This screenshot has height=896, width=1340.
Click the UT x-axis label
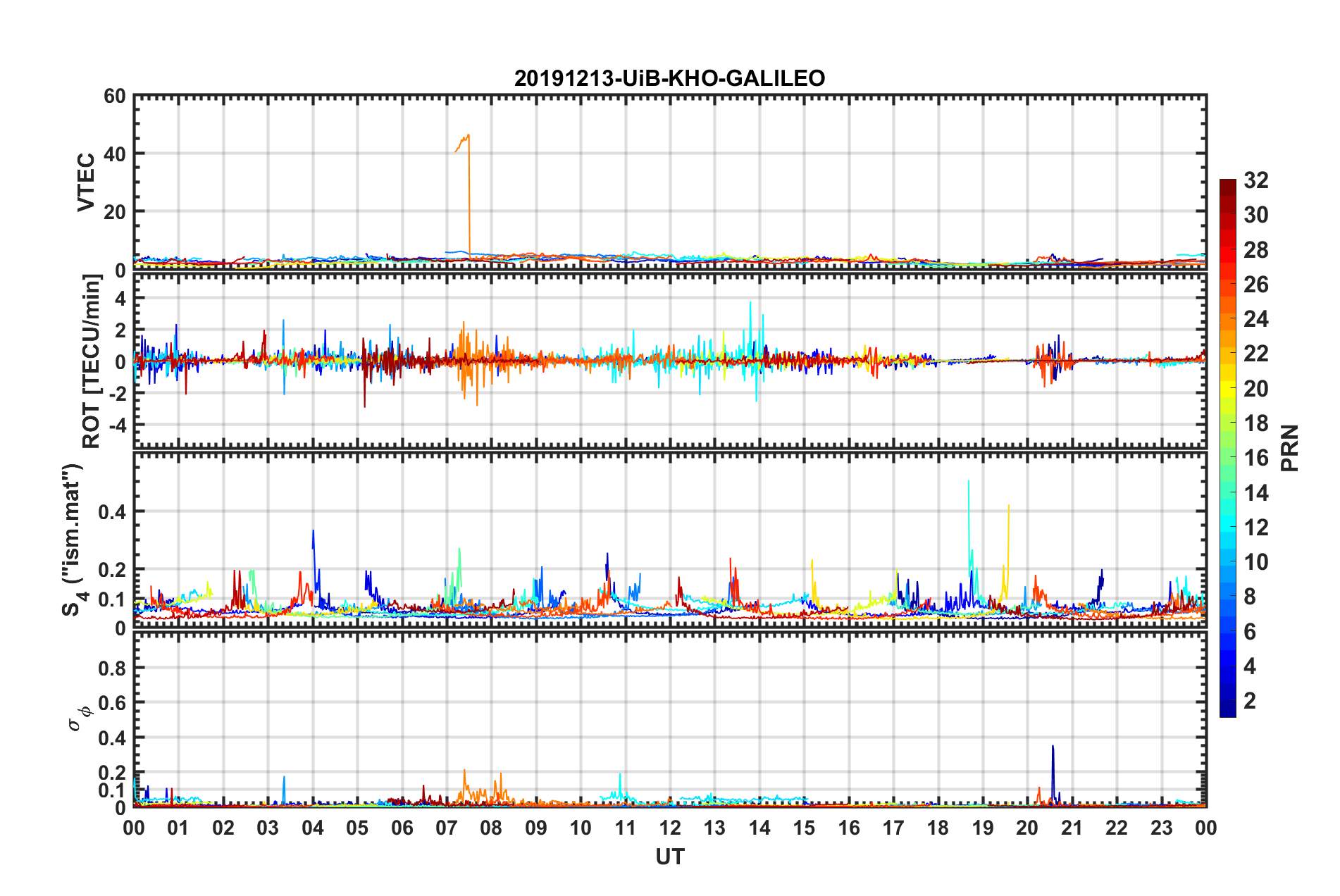coord(669,857)
